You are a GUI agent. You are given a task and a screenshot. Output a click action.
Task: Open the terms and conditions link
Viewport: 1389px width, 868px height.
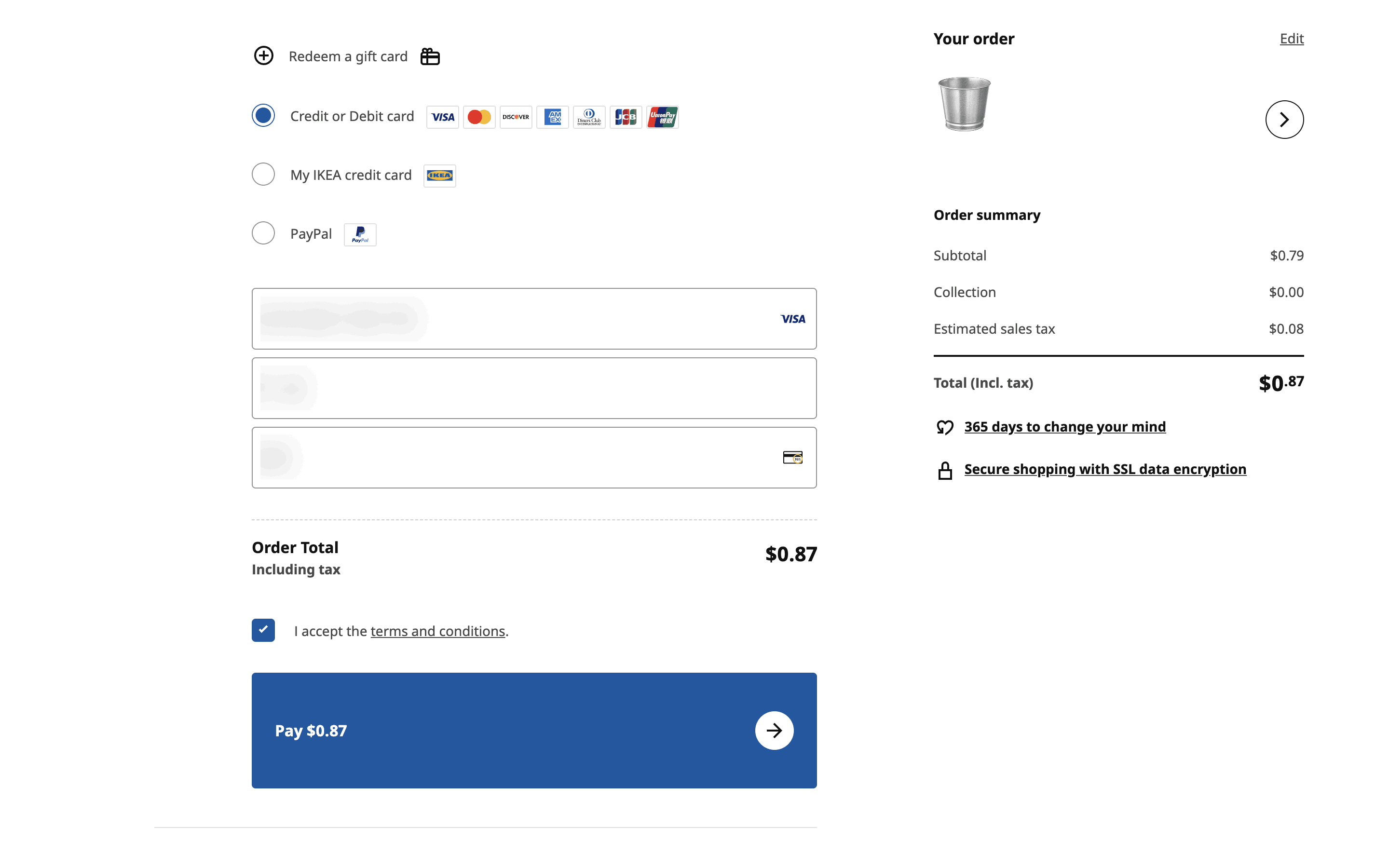[437, 631]
